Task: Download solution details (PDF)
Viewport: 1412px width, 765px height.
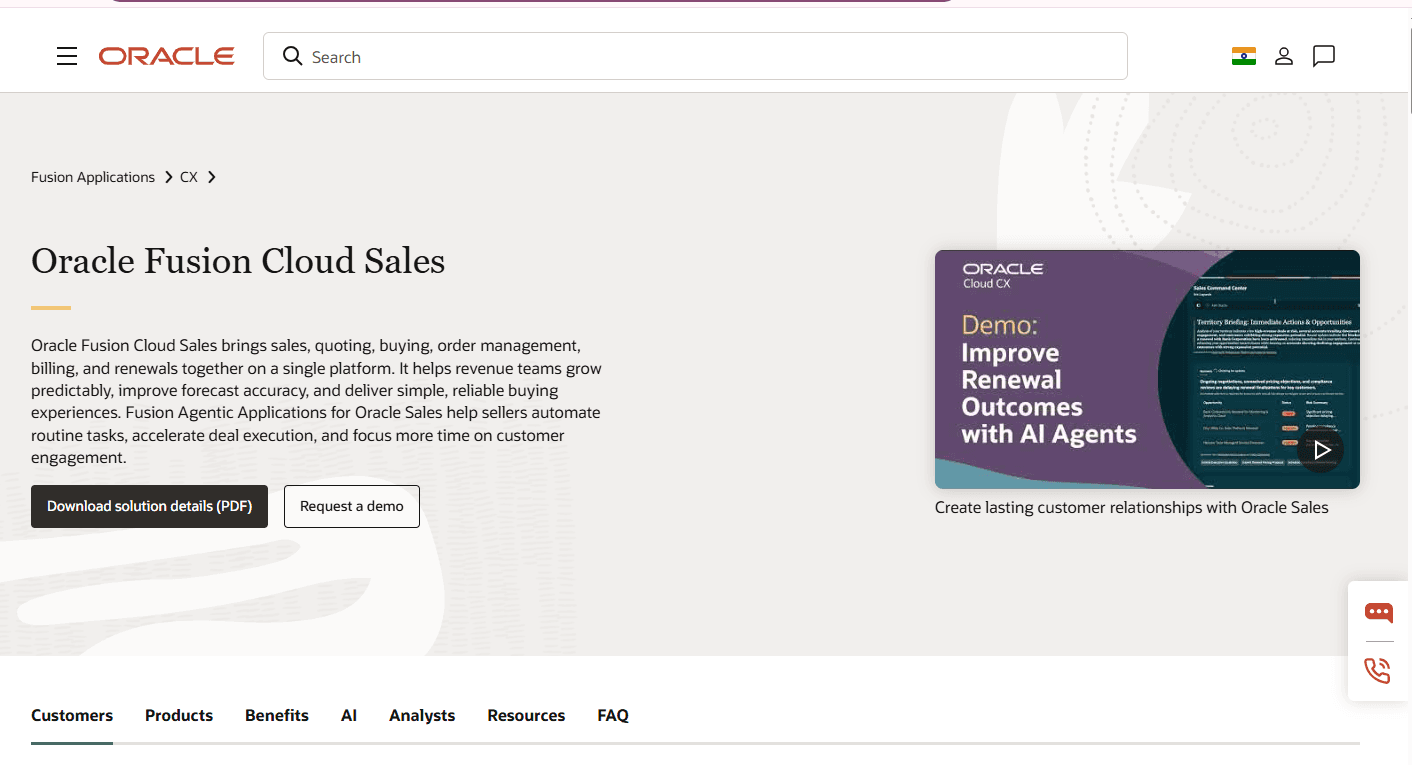Action: pyautogui.click(x=149, y=506)
